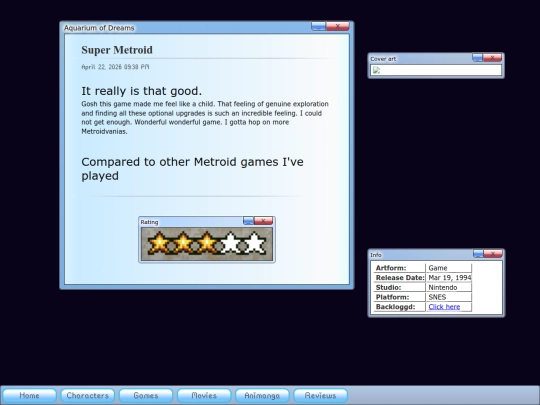540x405 pixels.
Task: Click the third gold rating star
Action: [207, 243]
